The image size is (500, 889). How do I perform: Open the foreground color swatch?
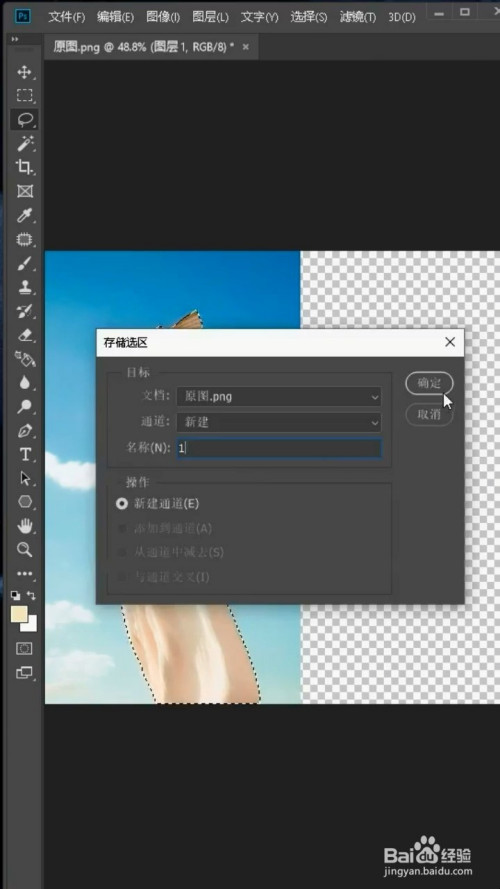19,615
